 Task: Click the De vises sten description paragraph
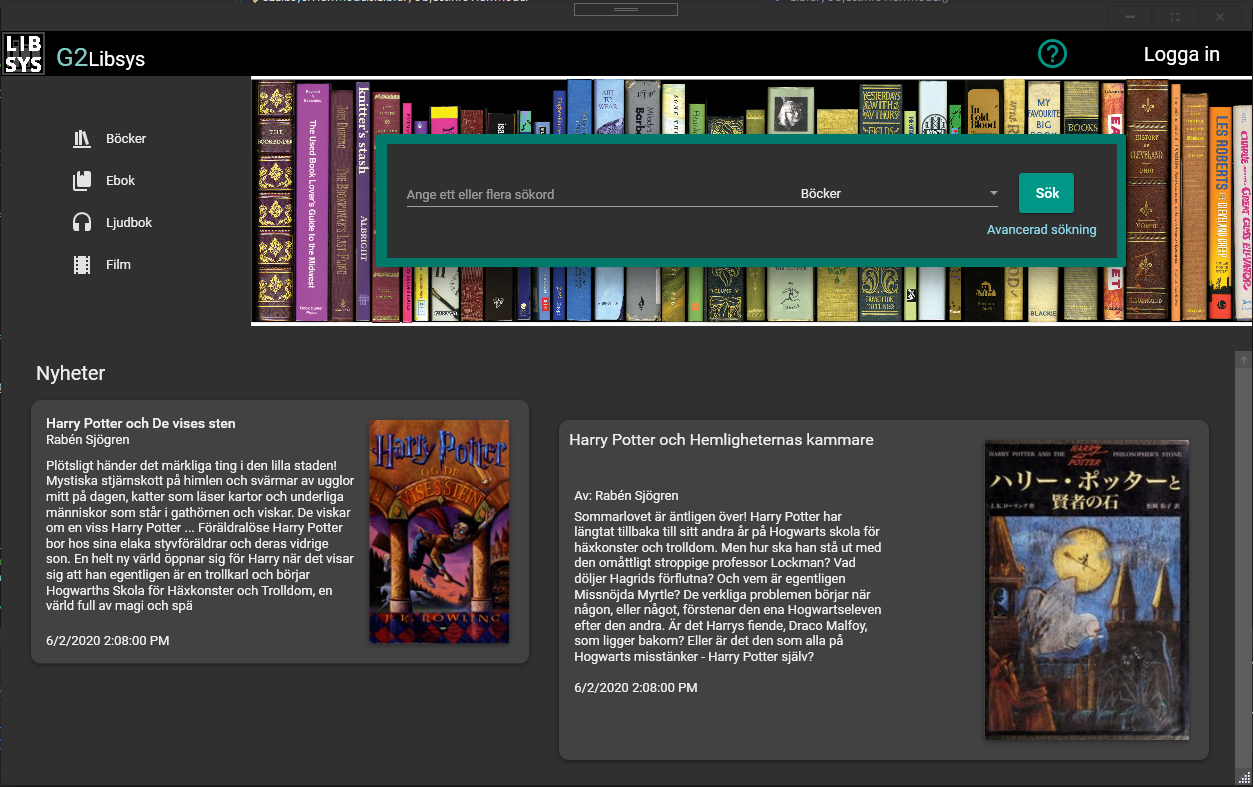(199, 535)
